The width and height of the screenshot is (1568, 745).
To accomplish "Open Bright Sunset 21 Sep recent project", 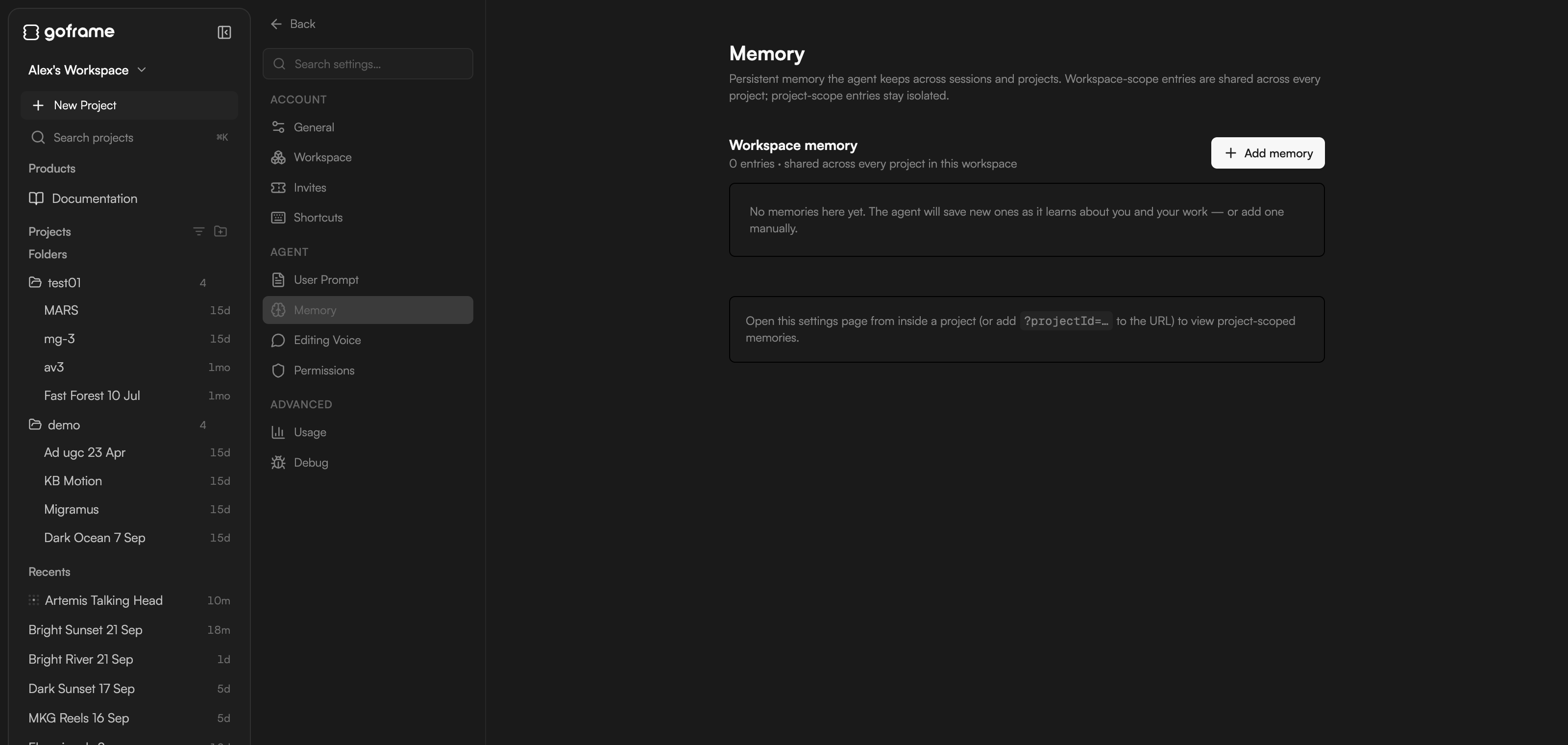I will [129, 630].
